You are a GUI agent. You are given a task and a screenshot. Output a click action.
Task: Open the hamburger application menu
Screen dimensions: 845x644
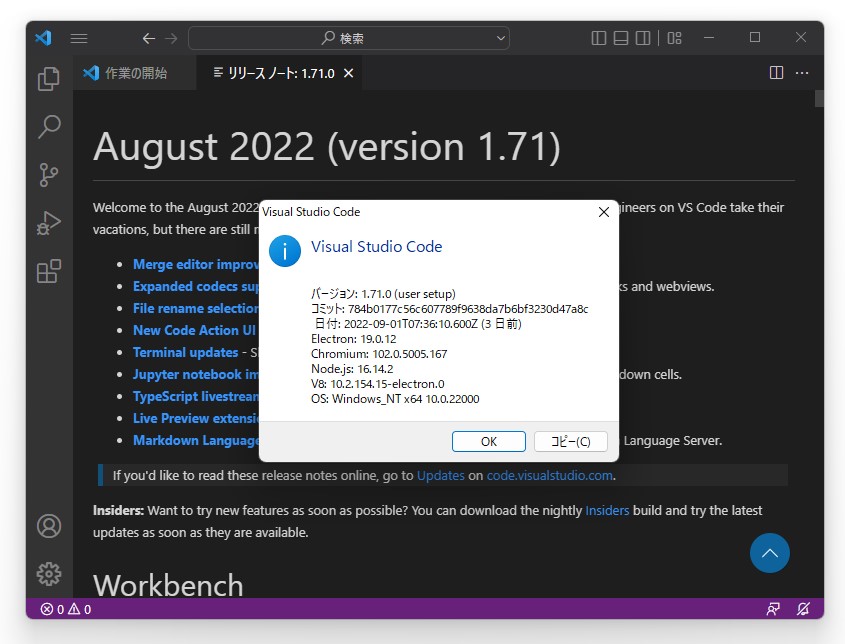pyautogui.click(x=78, y=37)
